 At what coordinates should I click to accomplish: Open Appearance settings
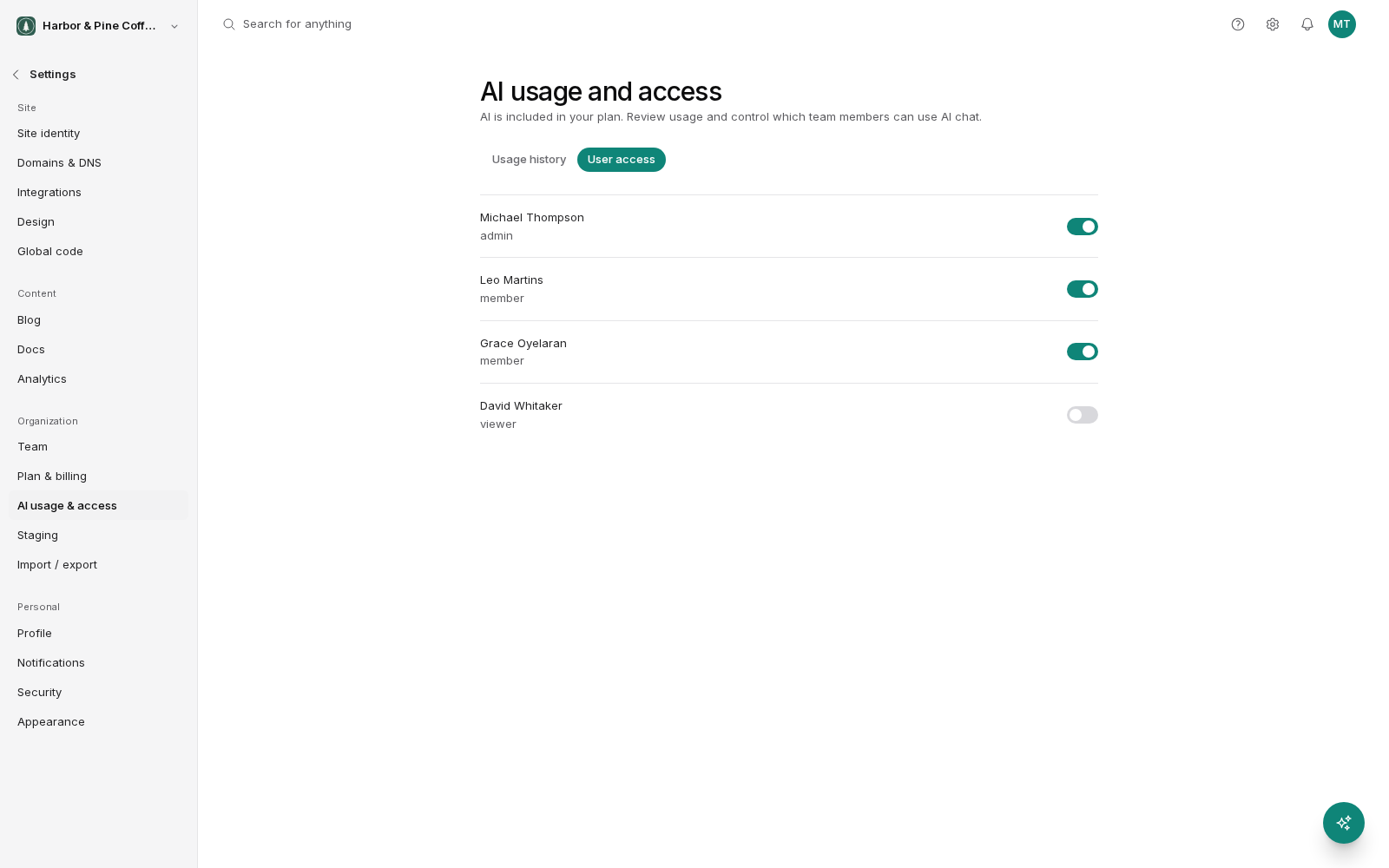98,722
